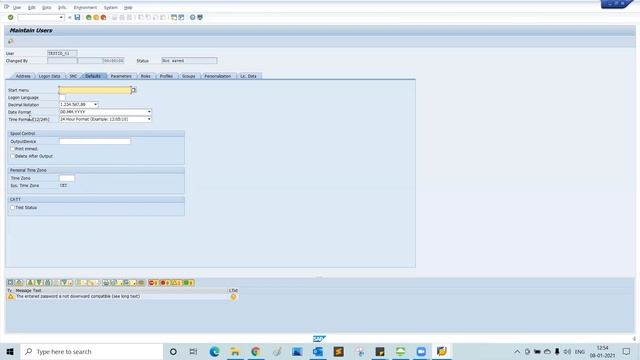Screen dimensions: 640x360
Task: Click the icon below Maintain Users title
Action: click(x=11, y=42)
